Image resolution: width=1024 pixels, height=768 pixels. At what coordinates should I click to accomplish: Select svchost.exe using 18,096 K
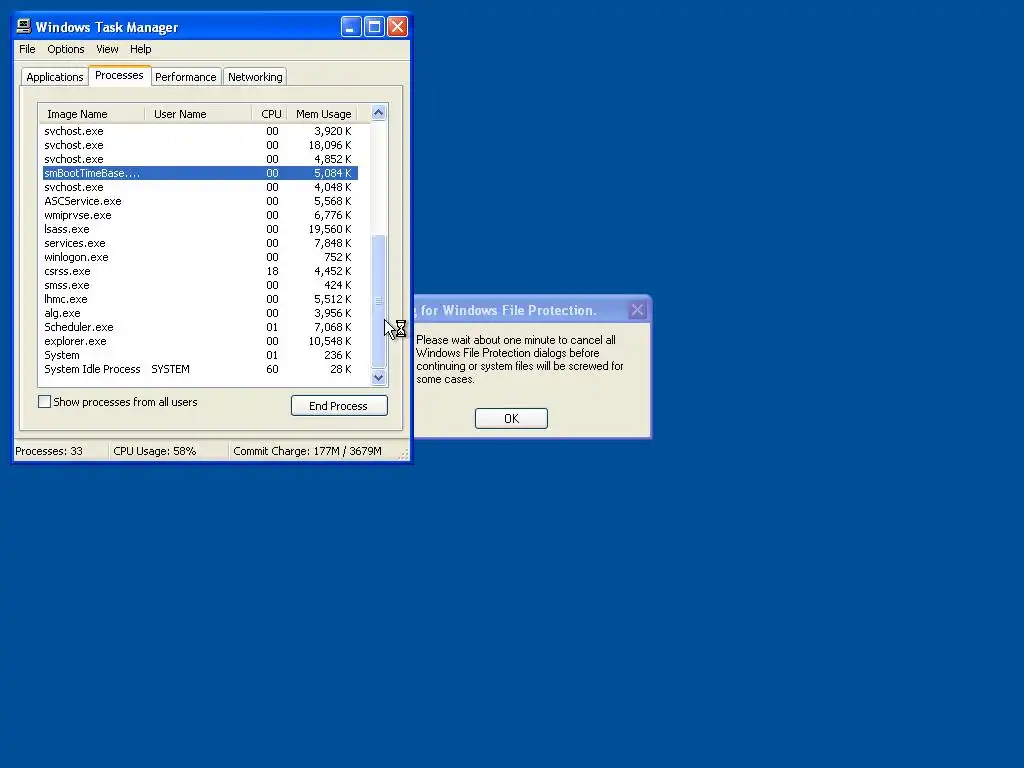click(200, 145)
